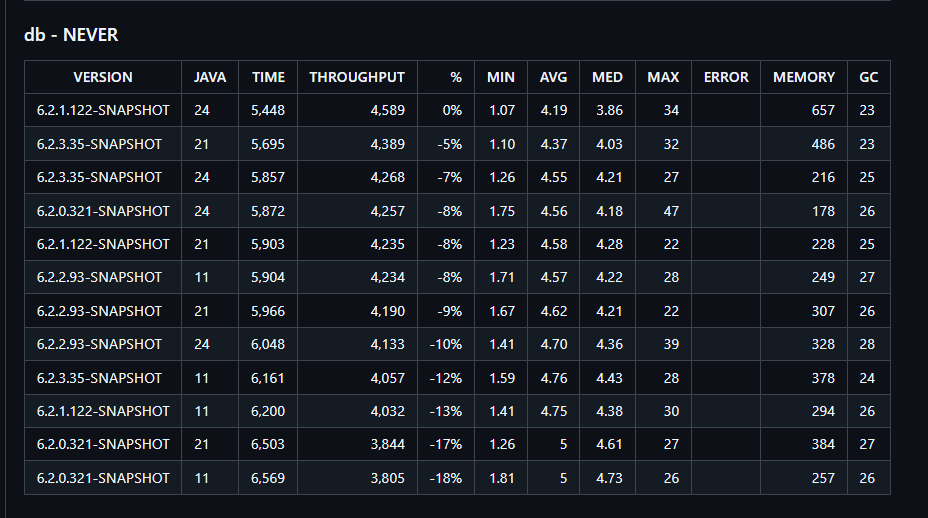Select the throughput value 4,133

(x=387, y=344)
